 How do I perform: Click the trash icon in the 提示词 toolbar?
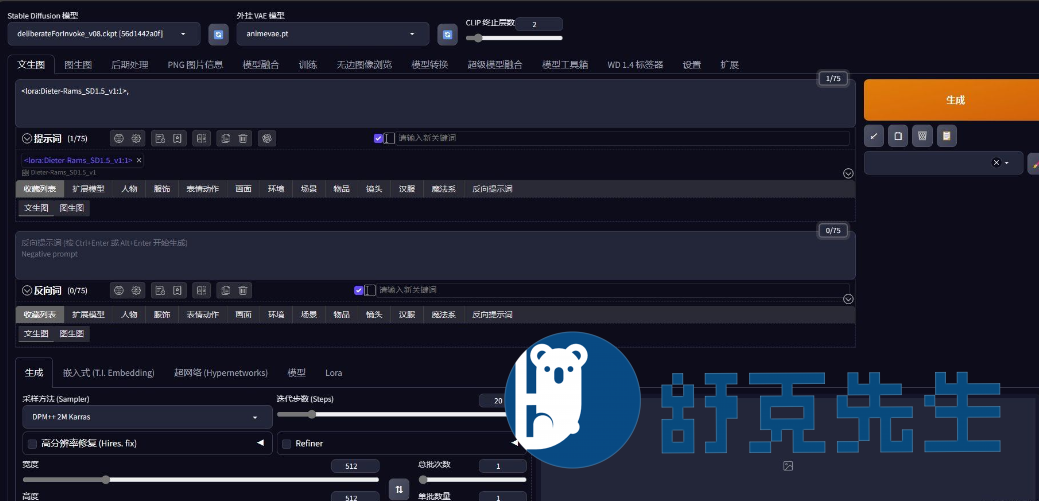click(243, 138)
